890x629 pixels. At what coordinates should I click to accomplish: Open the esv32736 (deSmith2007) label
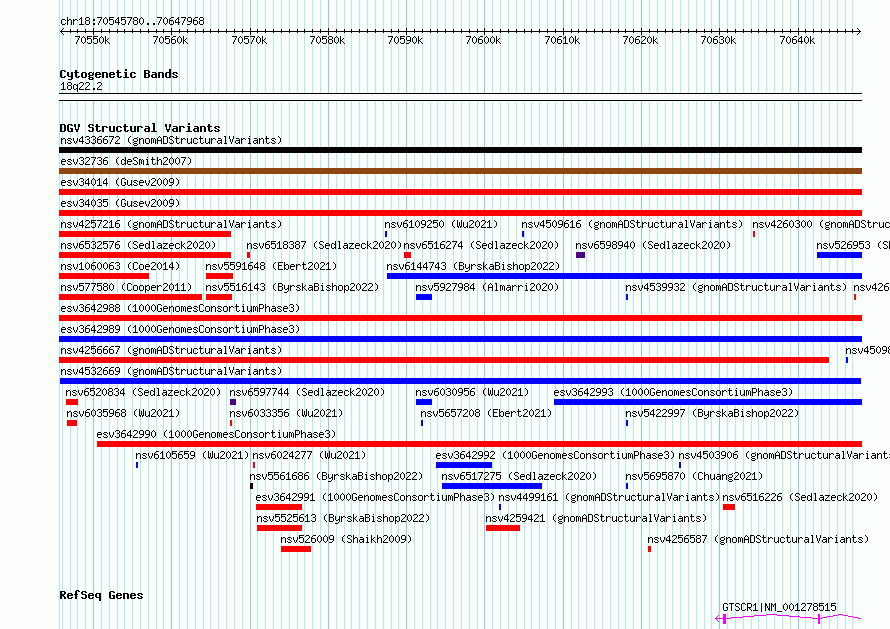click(x=126, y=161)
